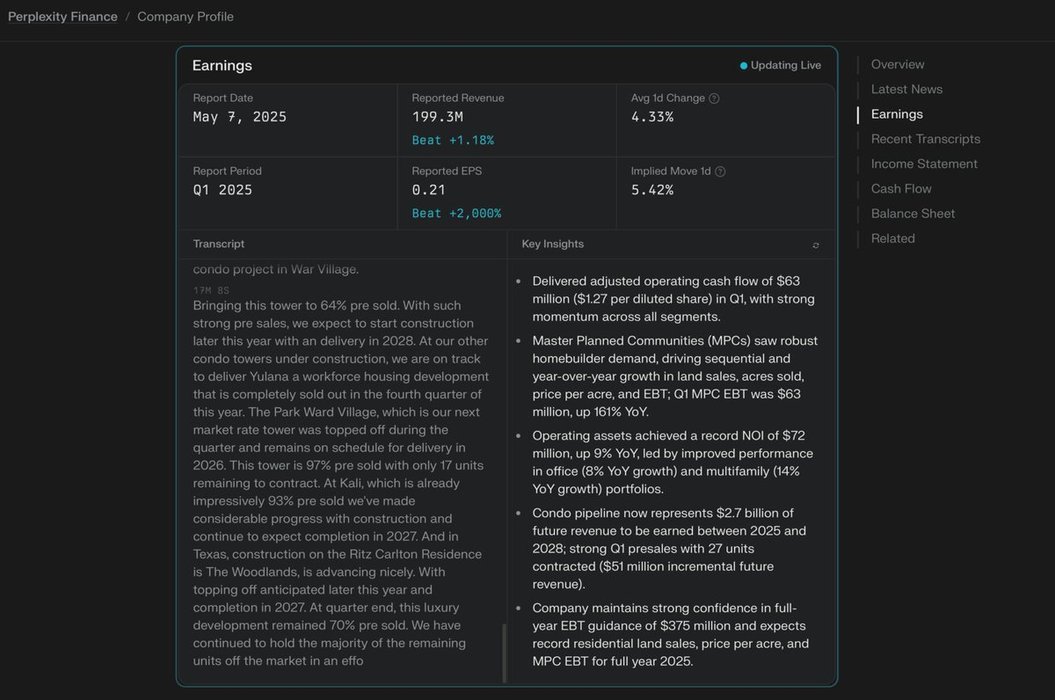The height and width of the screenshot is (700, 1055).
Task: Click the help icon beside Implied Move 1d
Action: click(720, 172)
